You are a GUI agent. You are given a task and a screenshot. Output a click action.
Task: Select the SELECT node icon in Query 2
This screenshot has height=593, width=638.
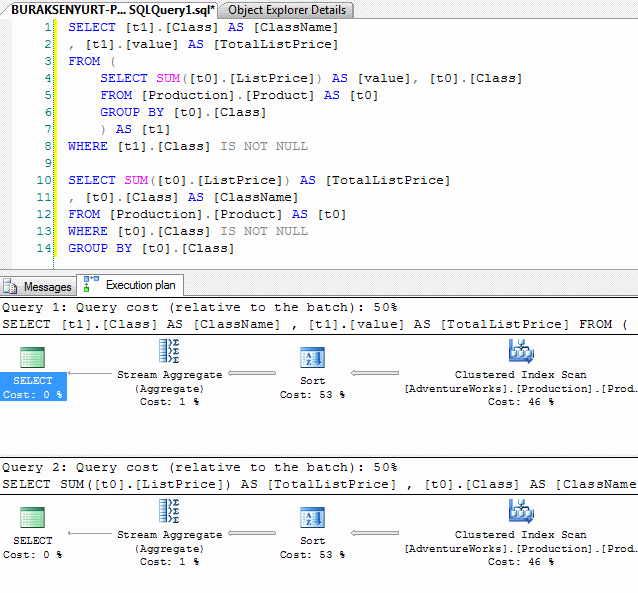point(32,518)
